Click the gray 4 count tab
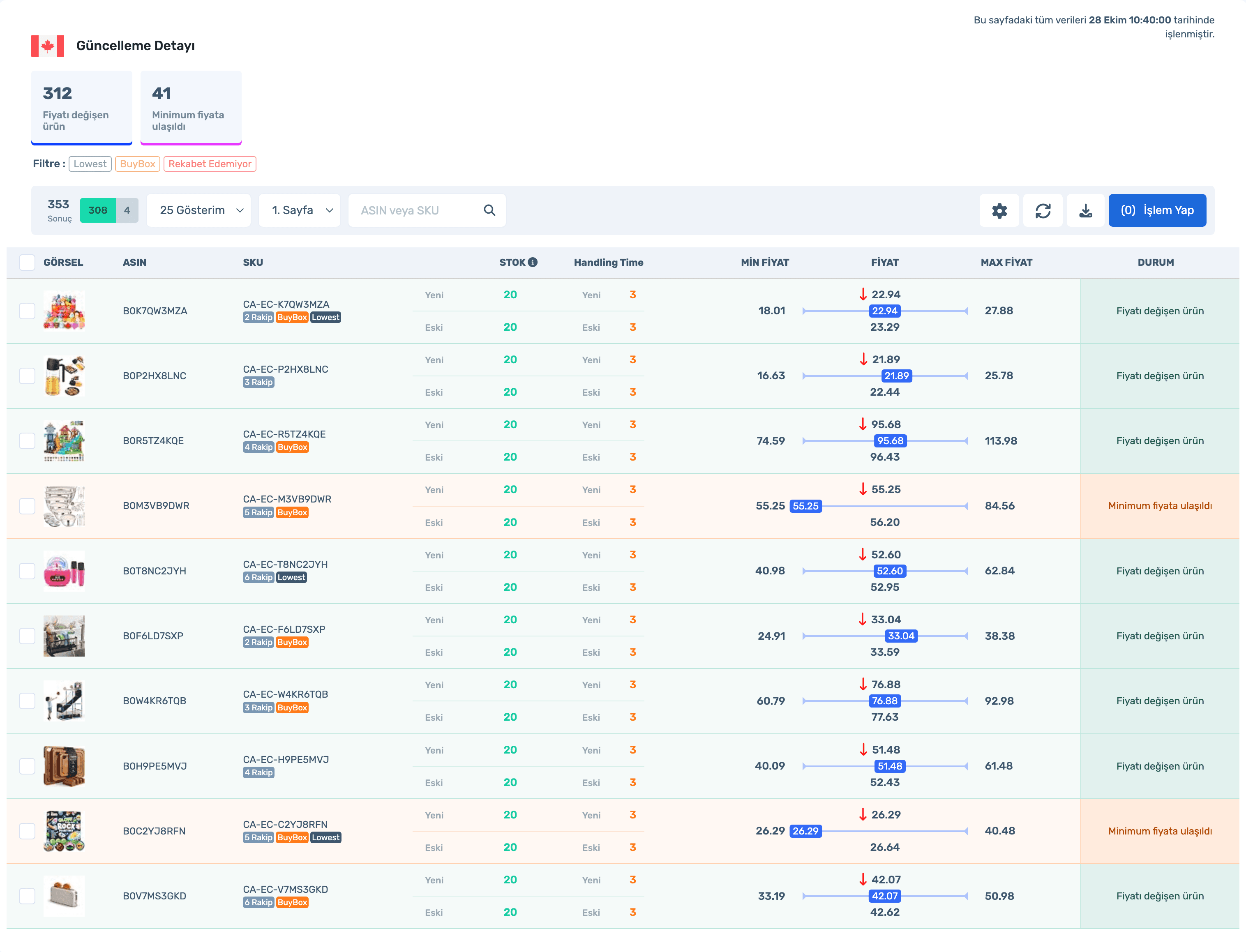The image size is (1246, 952). coord(127,210)
